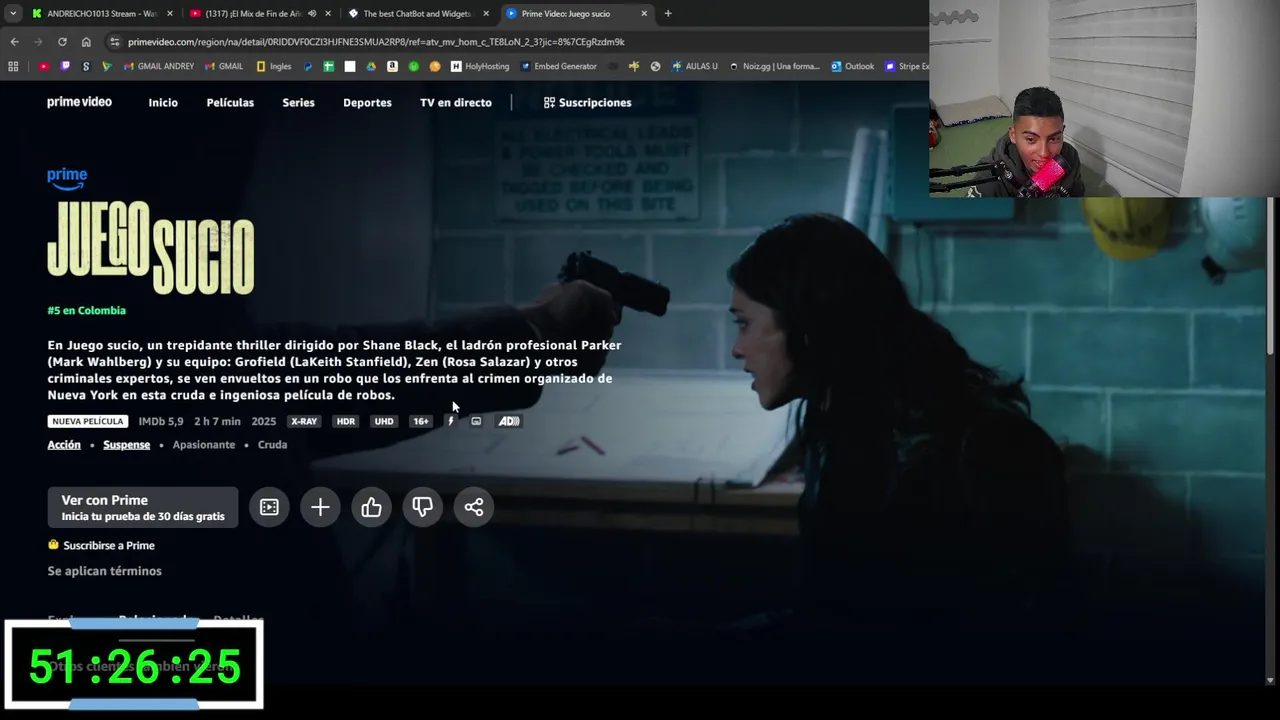
Task: Open Se aplican términos link
Action: coord(104,571)
